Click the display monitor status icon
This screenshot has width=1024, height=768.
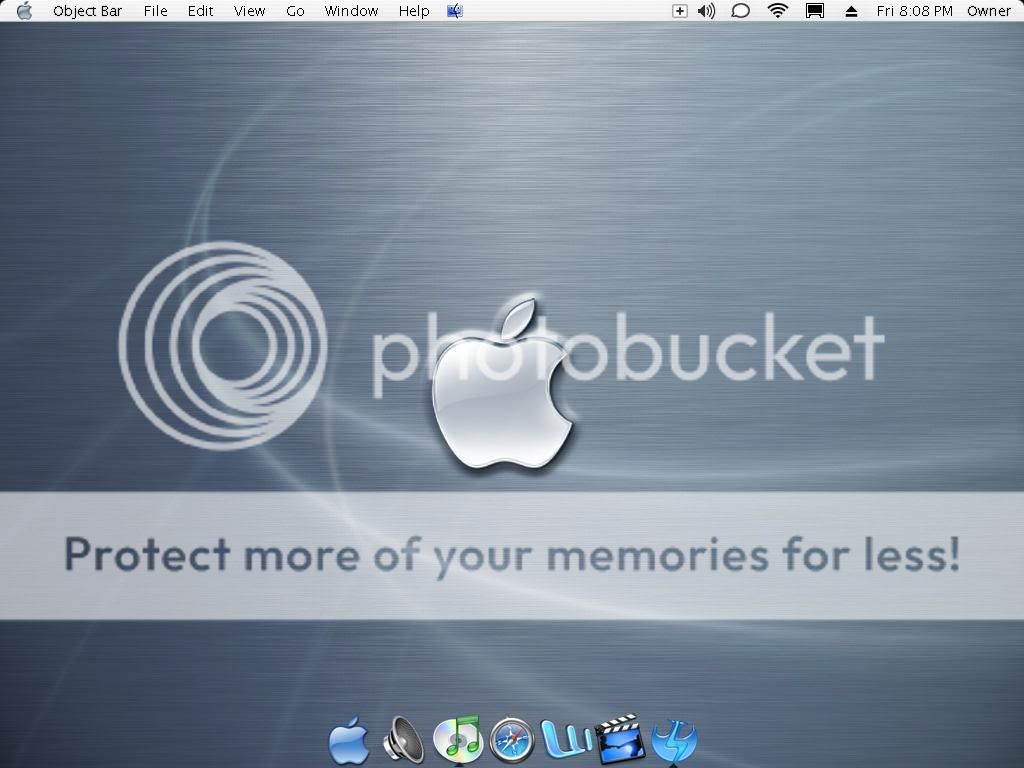815,11
